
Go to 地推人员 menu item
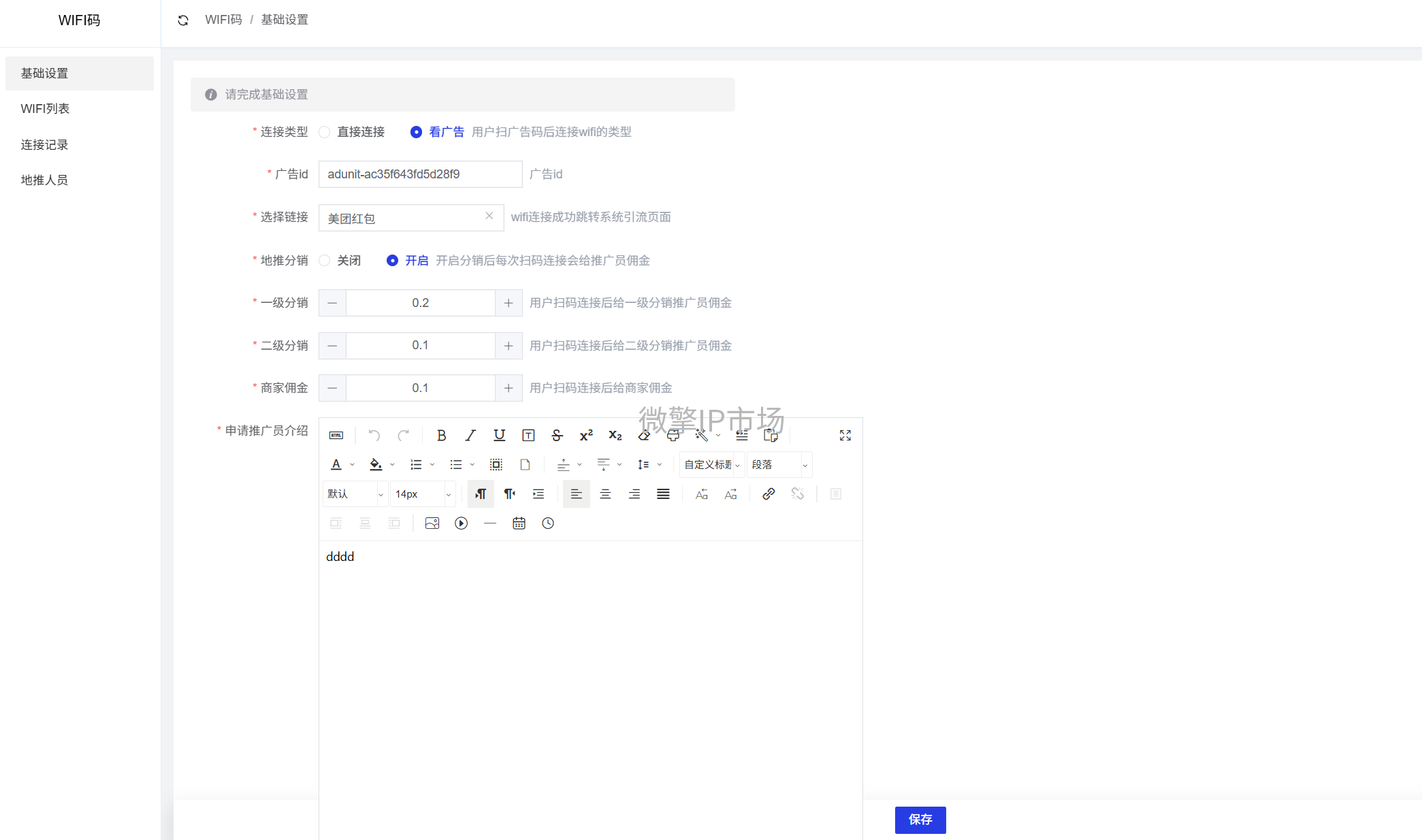tap(44, 180)
